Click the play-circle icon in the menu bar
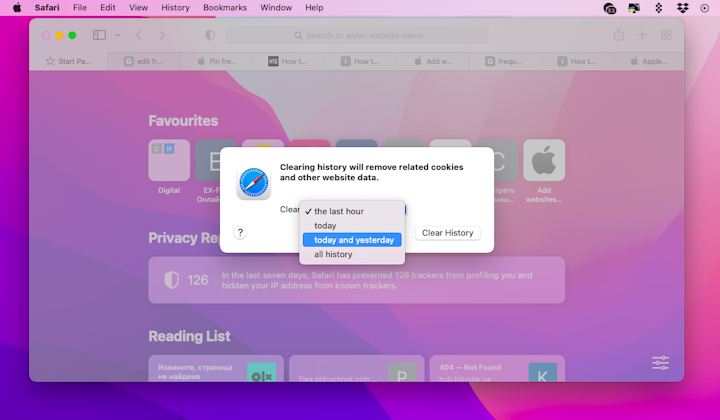The image size is (720, 420). (x=704, y=8)
